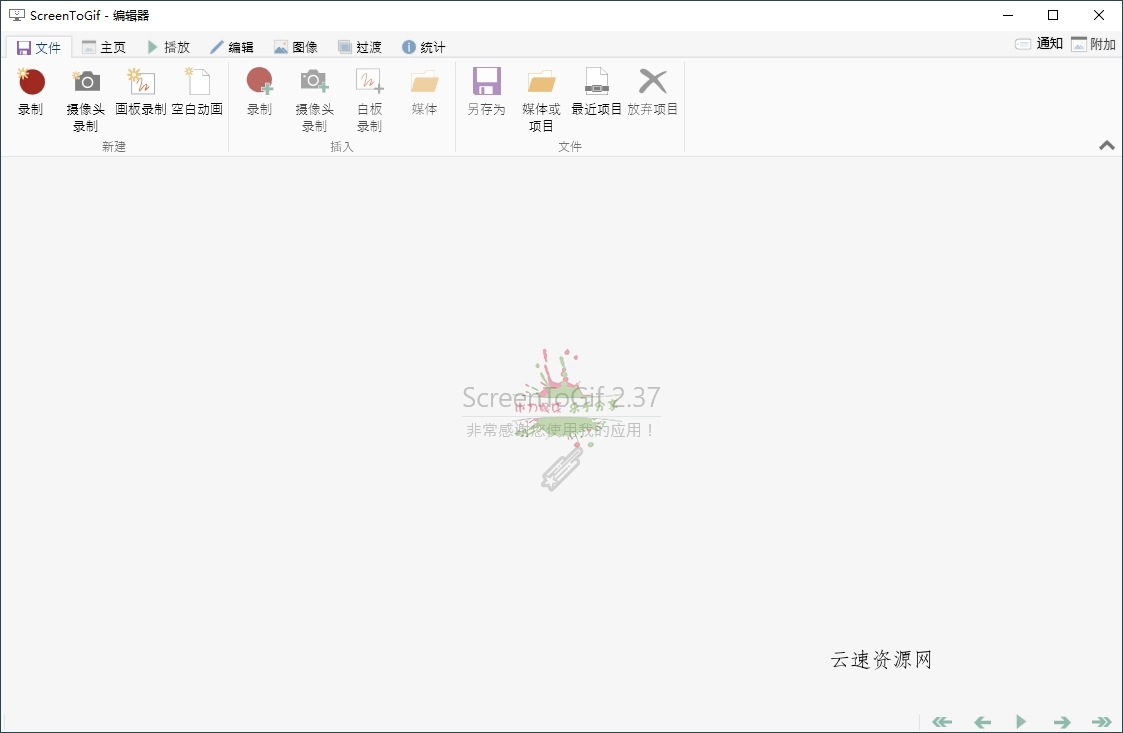
Task: Insert frames from the whiteboard recorder
Action: pyautogui.click(x=368, y=100)
